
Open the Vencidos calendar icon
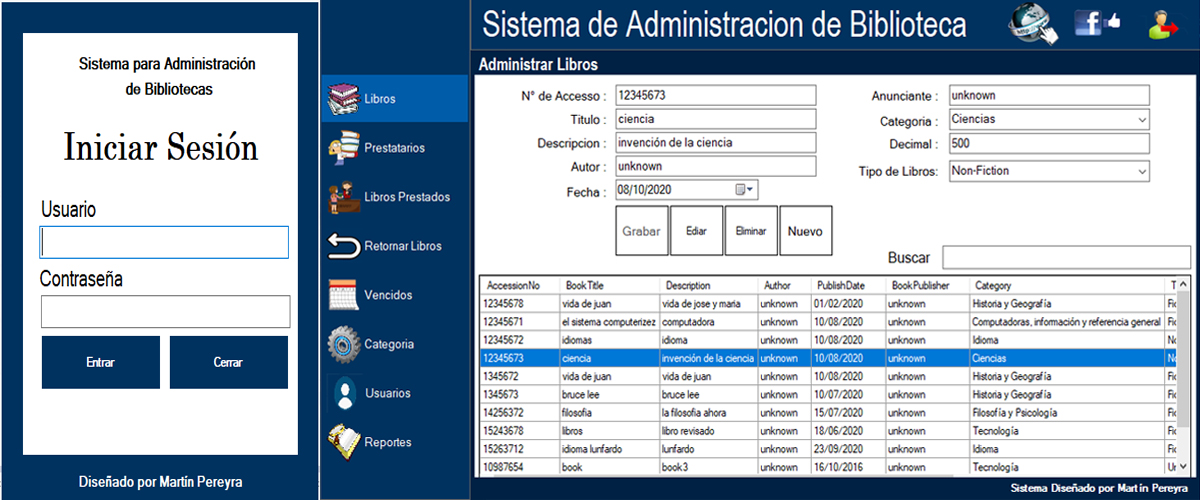[343, 295]
